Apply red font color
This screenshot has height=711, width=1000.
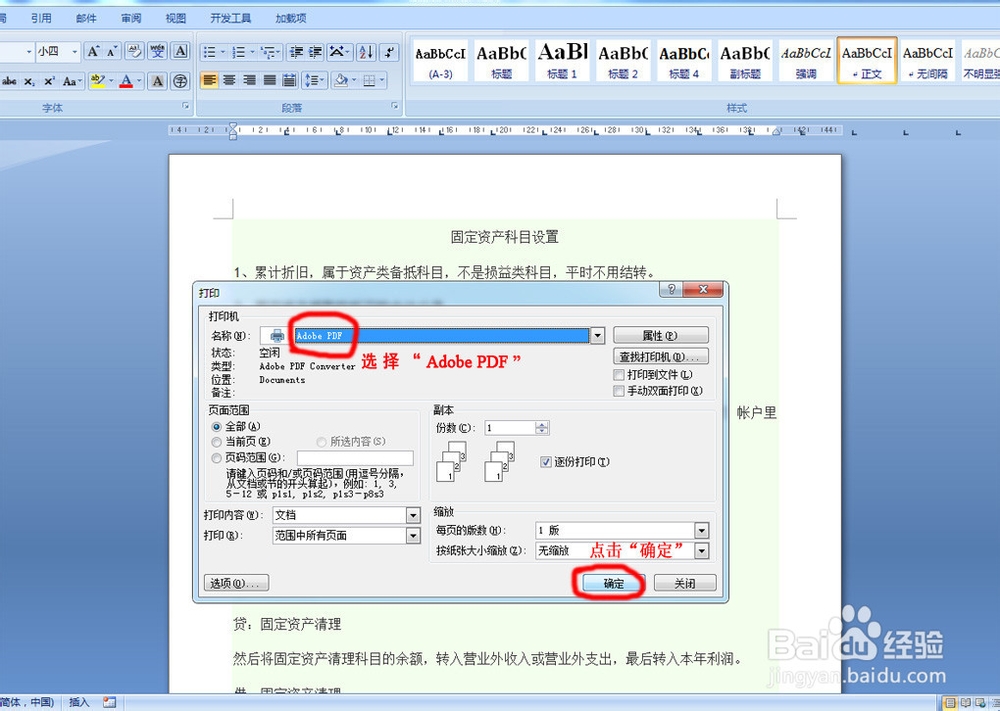click(x=126, y=81)
